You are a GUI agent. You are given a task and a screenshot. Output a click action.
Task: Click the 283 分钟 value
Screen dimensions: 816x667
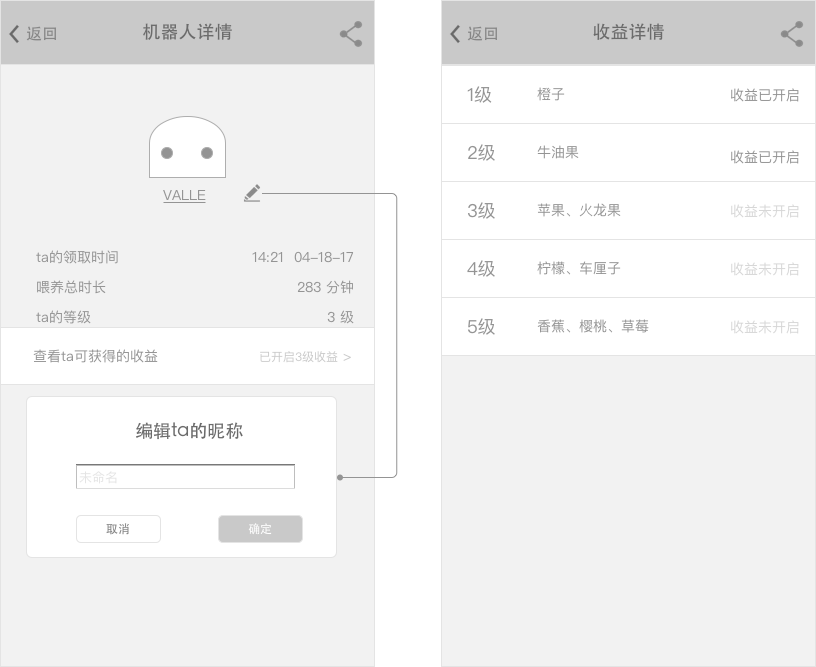(x=325, y=287)
